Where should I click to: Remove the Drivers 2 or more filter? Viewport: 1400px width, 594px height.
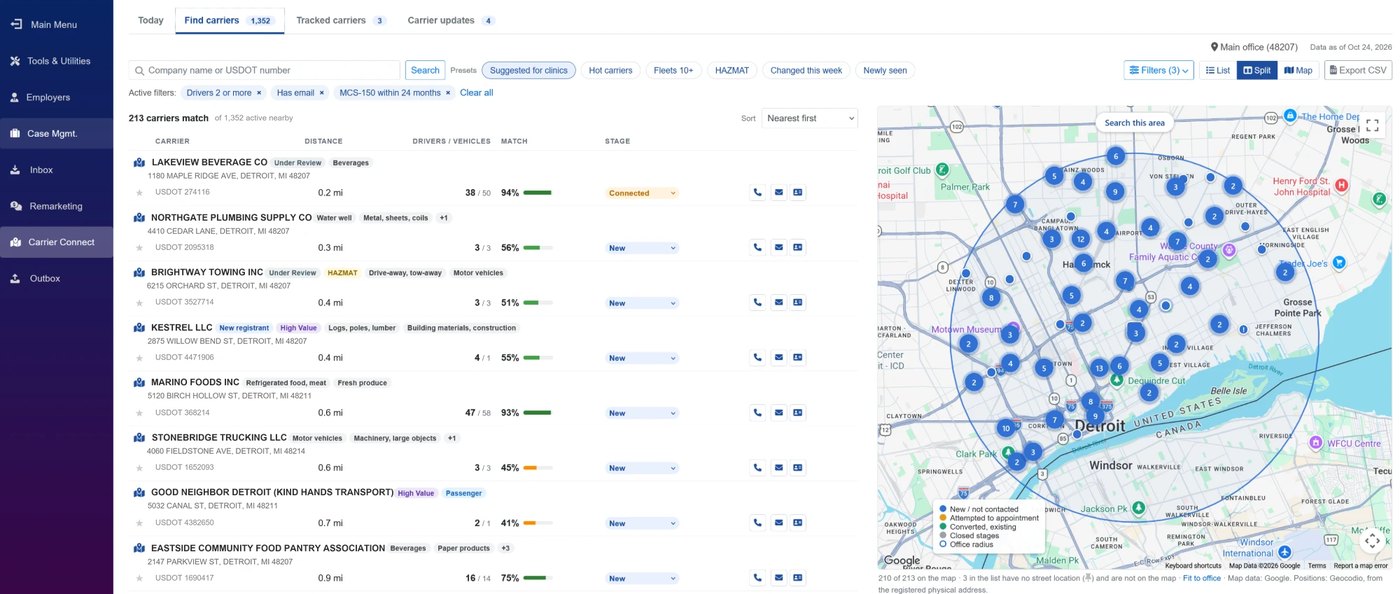[259, 93]
